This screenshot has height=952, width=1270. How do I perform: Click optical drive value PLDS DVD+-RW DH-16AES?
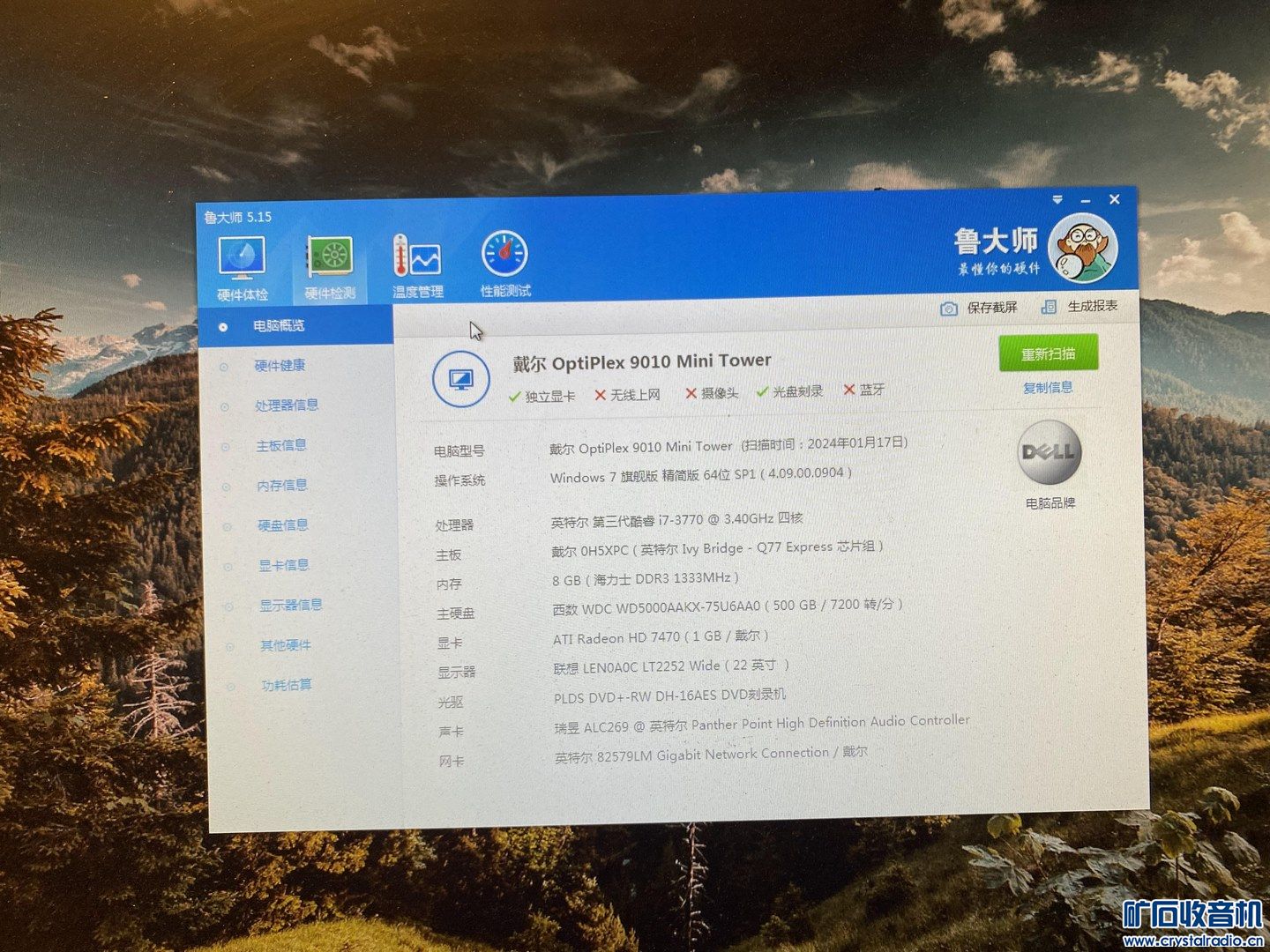click(x=669, y=695)
